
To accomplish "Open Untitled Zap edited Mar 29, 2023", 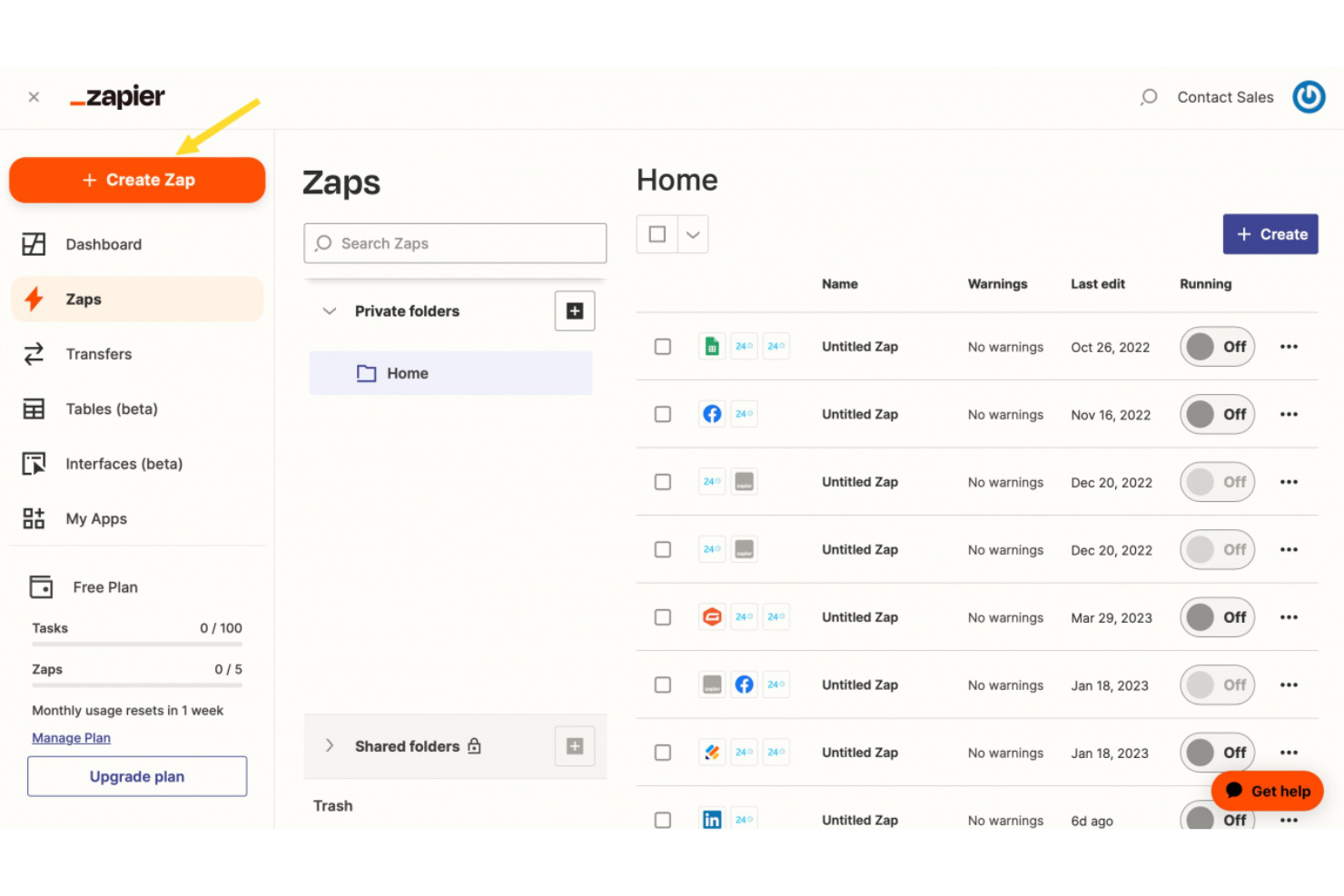I will pyautogui.click(x=859, y=617).
